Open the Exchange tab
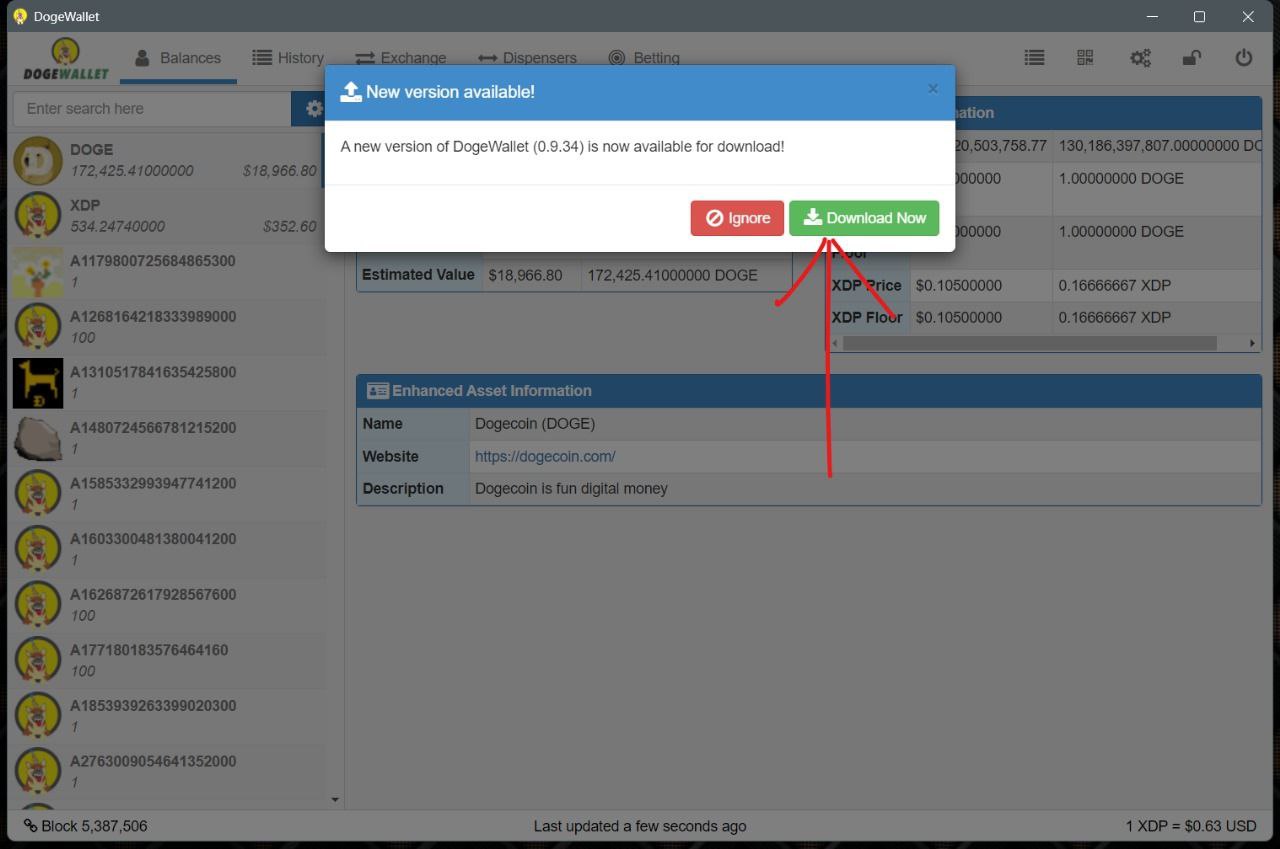This screenshot has width=1280, height=849. [x=400, y=58]
